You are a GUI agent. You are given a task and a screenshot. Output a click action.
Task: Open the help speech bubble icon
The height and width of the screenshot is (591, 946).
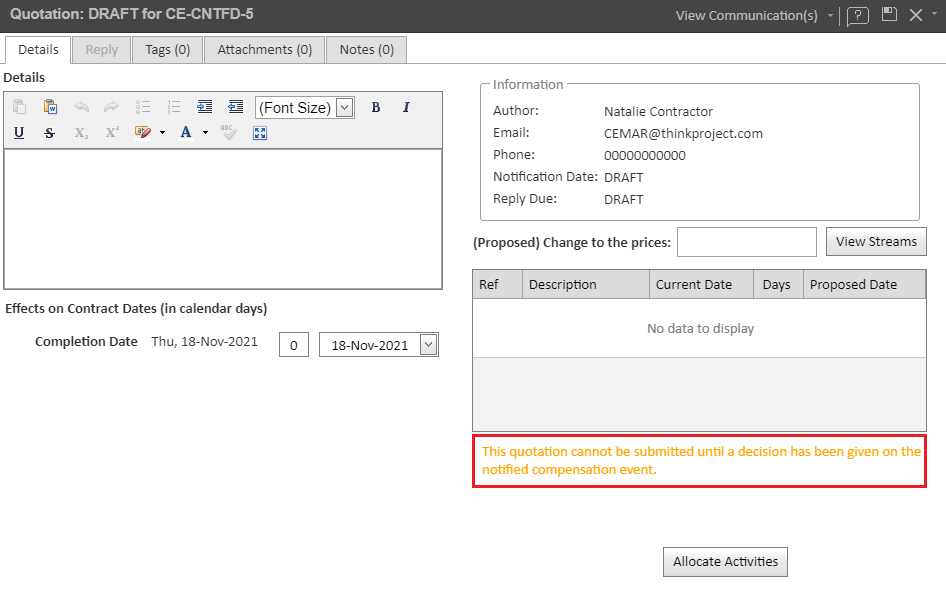(x=857, y=16)
